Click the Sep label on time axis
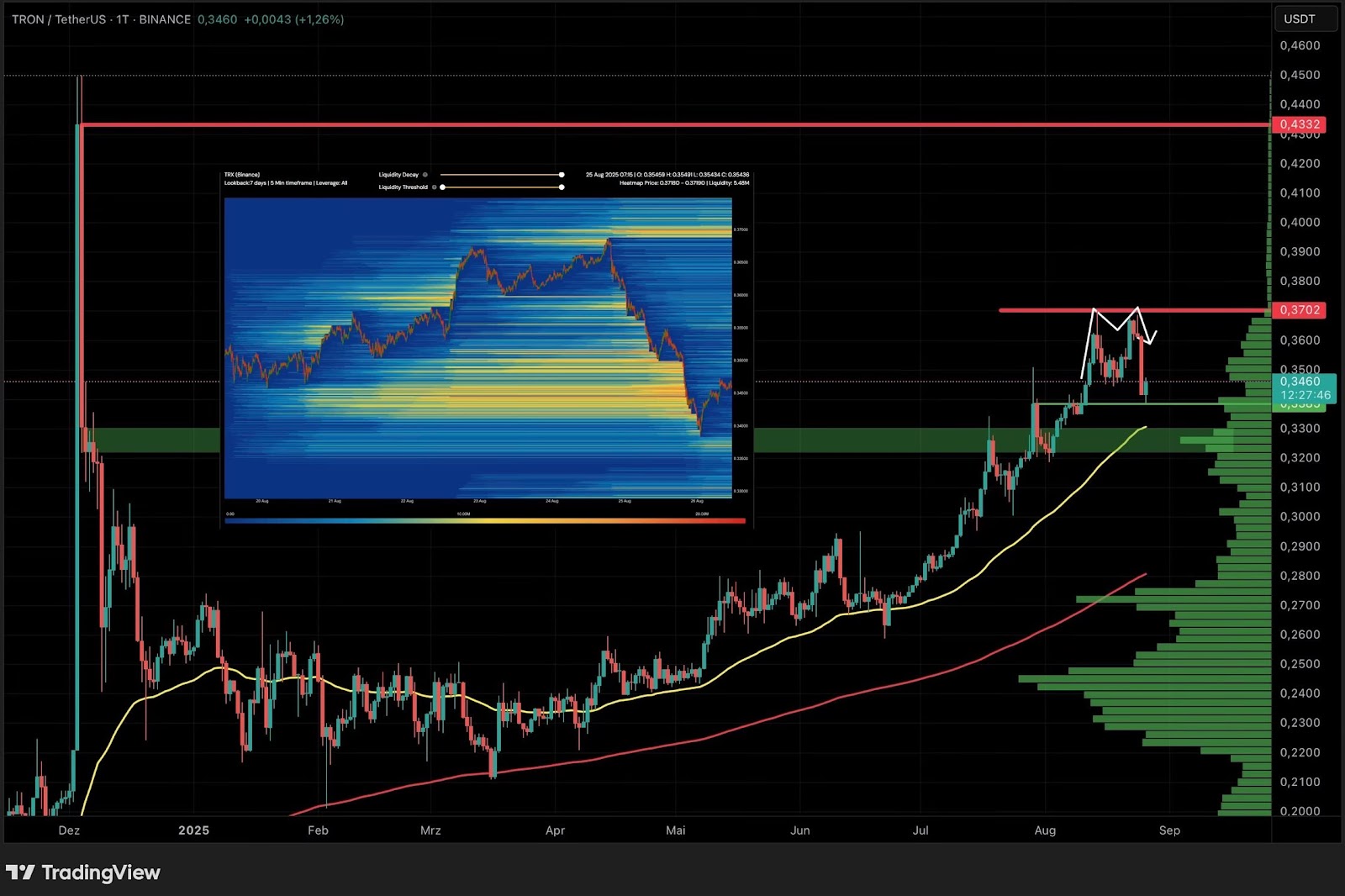Screen dimensions: 1345x896 pyautogui.click(x=1169, y=830)
